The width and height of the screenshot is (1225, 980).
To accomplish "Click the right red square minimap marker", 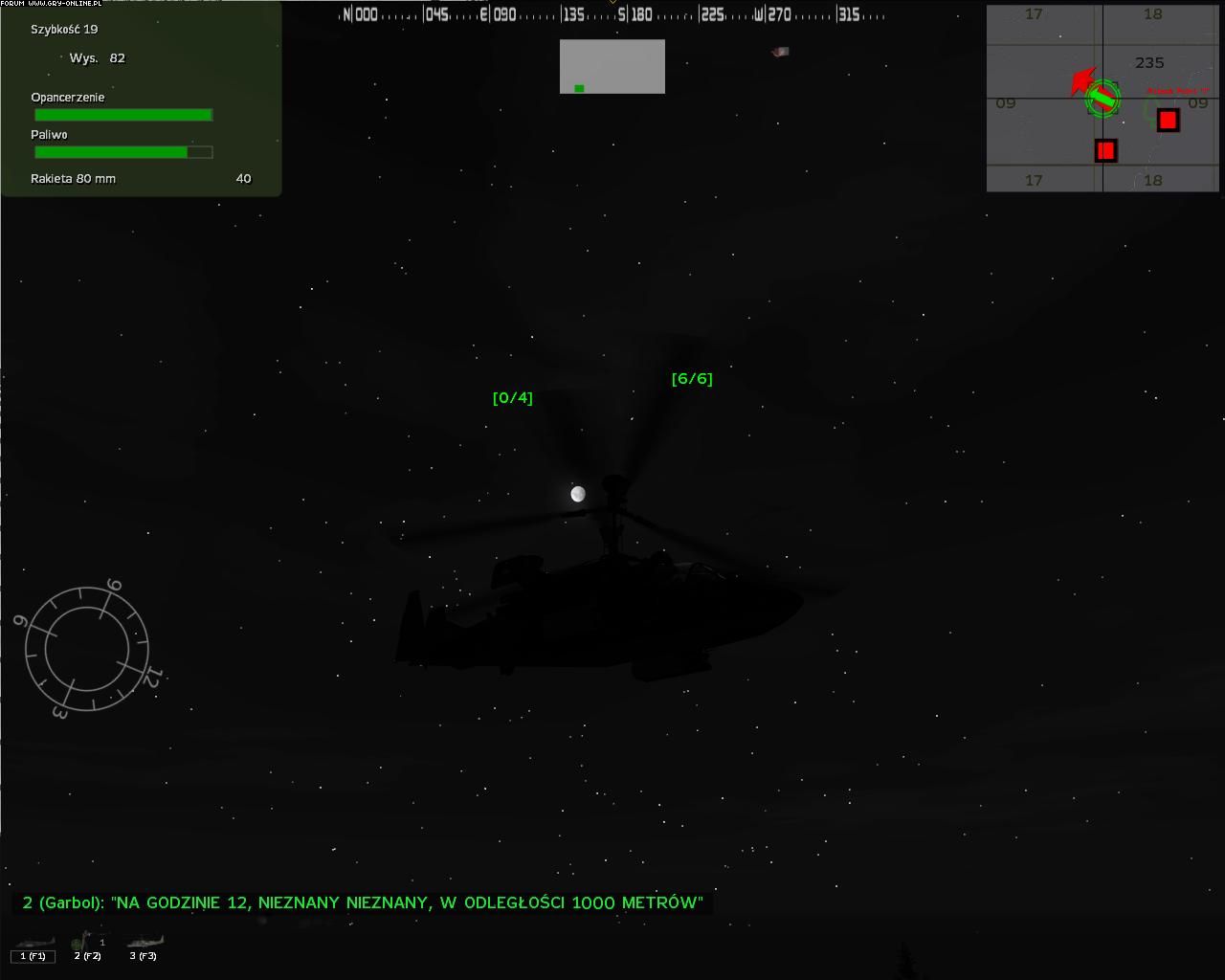I will pyautogui.click(x=1168, y=120).
